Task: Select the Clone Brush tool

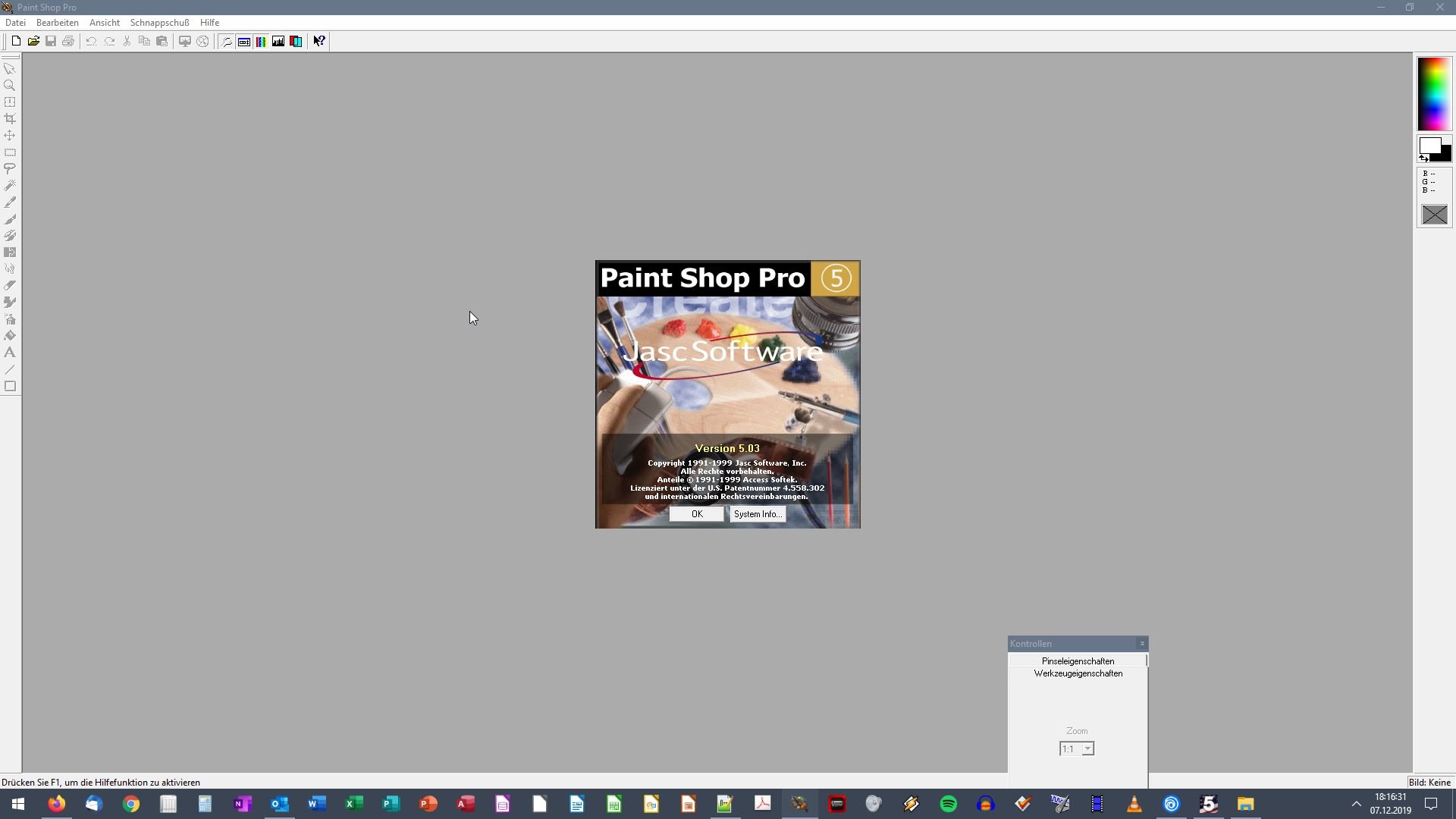Action: coord(10,235)
